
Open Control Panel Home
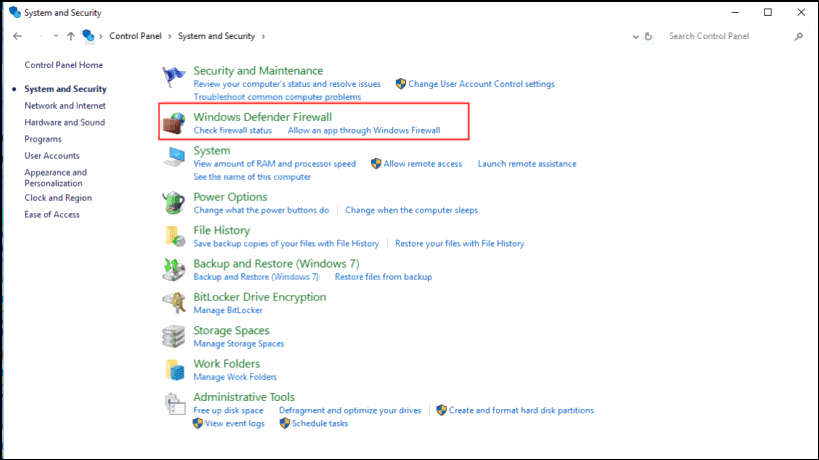pos(64,65)
